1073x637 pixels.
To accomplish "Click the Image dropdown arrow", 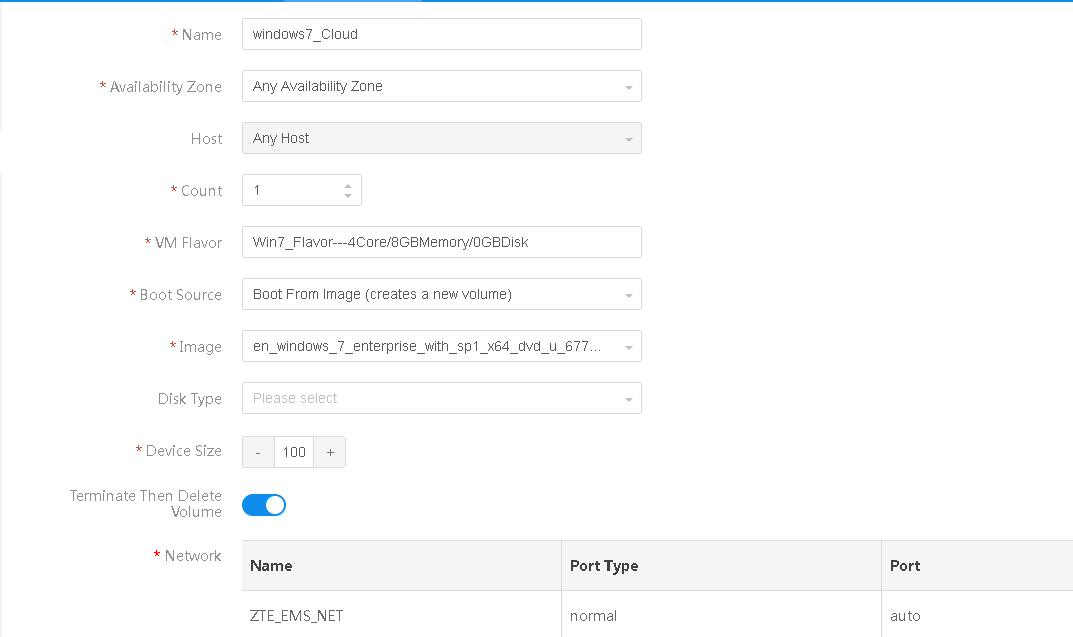I will [x=628, y=346].
